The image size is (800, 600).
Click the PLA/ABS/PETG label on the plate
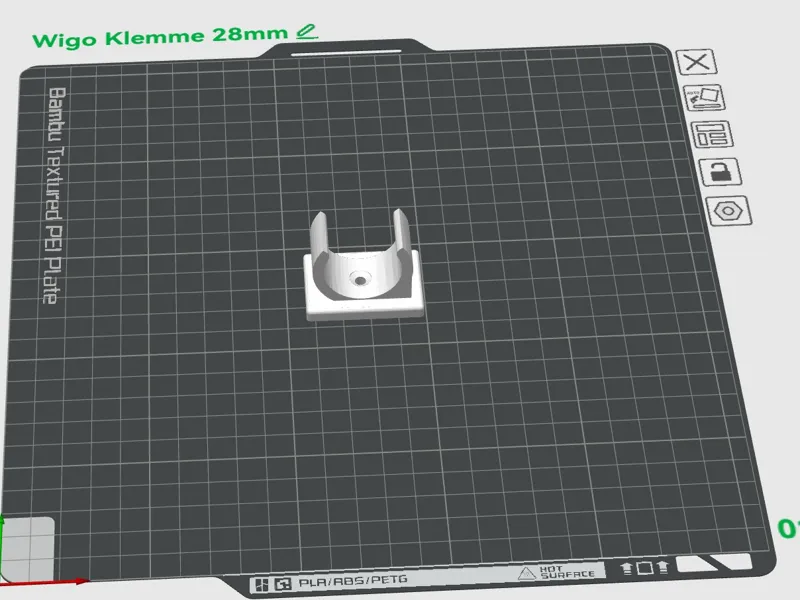tap(353, 581)
